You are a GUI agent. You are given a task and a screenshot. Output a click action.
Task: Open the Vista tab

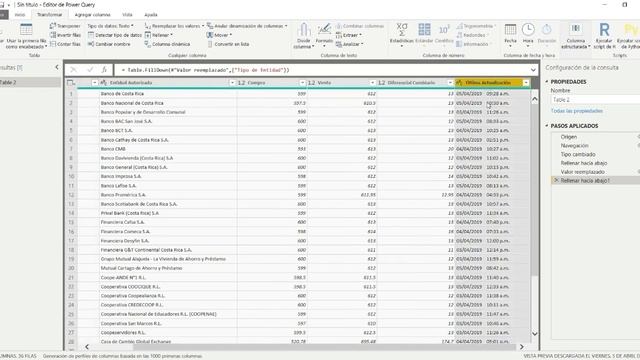127,15
